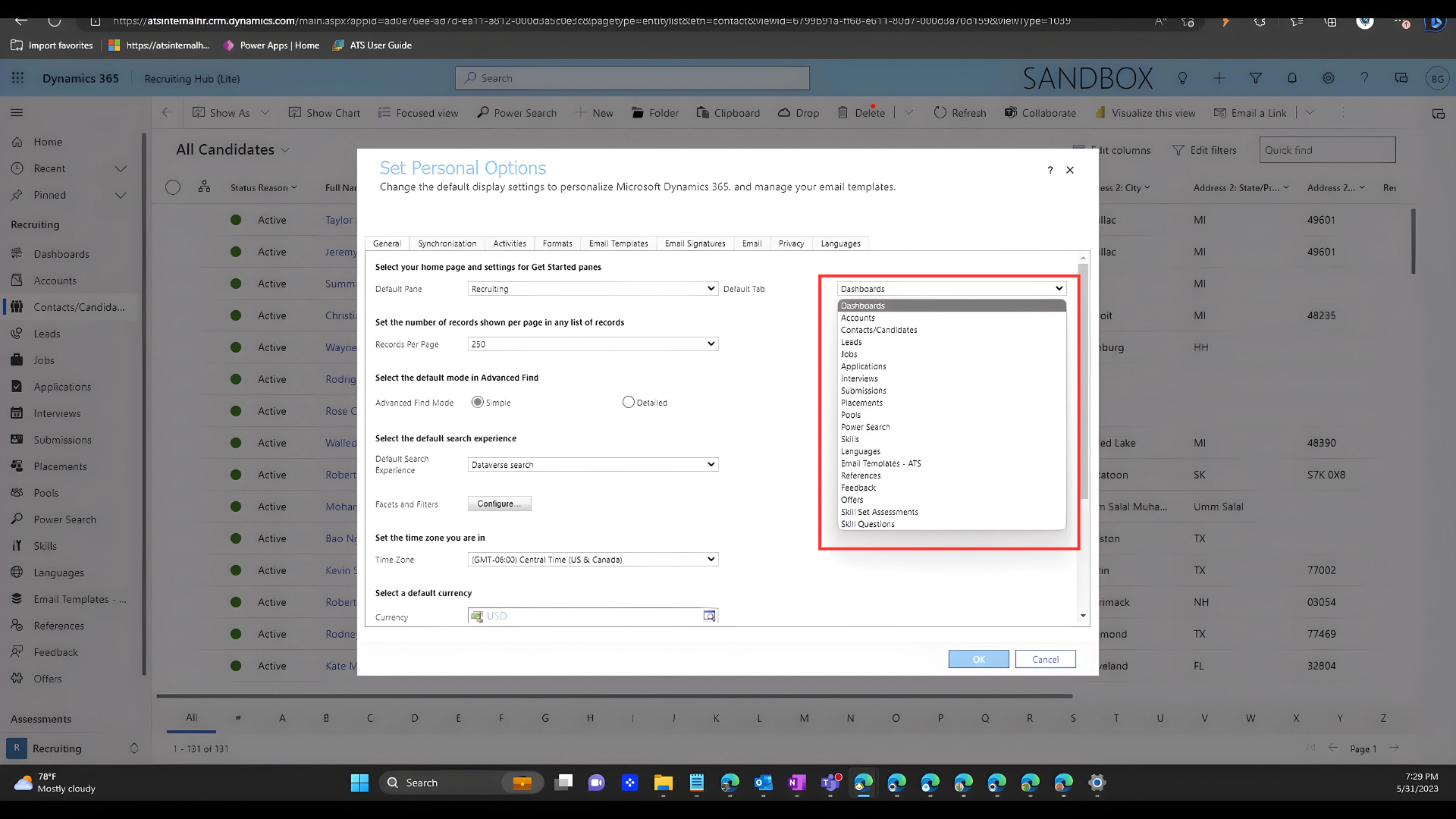Open the Records Per Page dropdown
The width and height of the screenshot is (1456, 819).
593,344
